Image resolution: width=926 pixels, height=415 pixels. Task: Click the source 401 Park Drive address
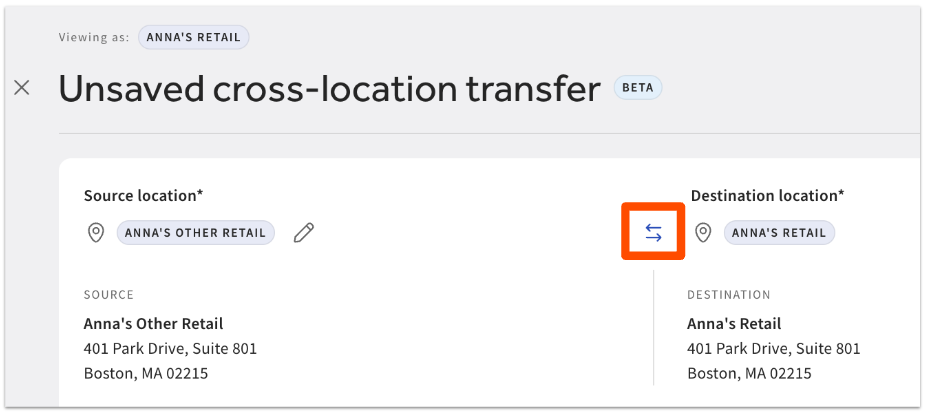tap(170, 349)
